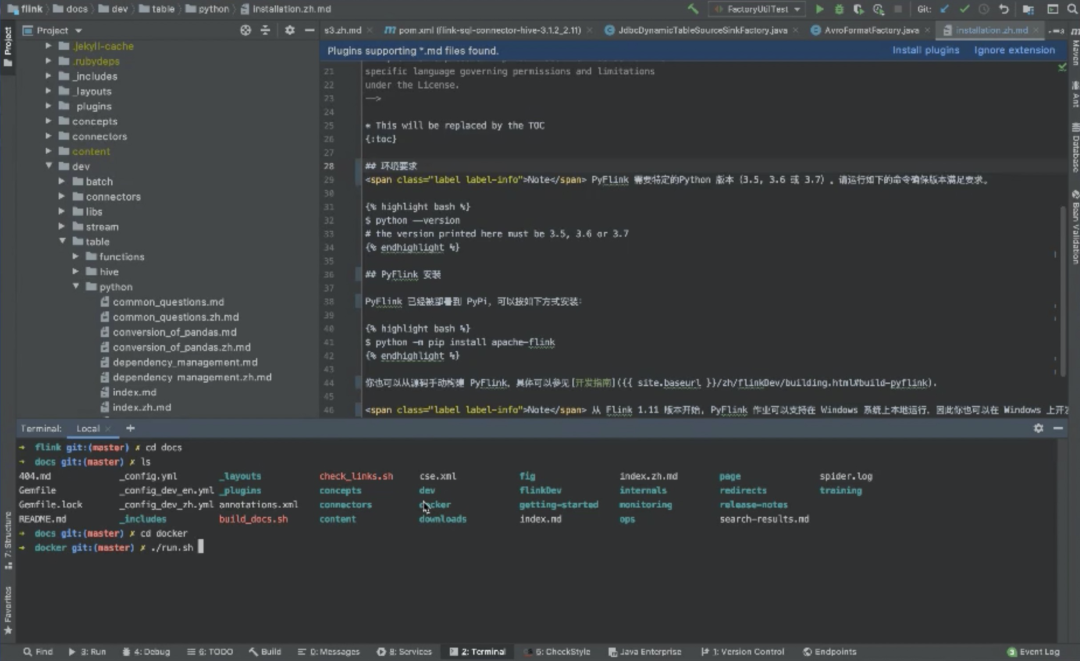
Task: Expand the functions folder
Action: coord(76,256)
